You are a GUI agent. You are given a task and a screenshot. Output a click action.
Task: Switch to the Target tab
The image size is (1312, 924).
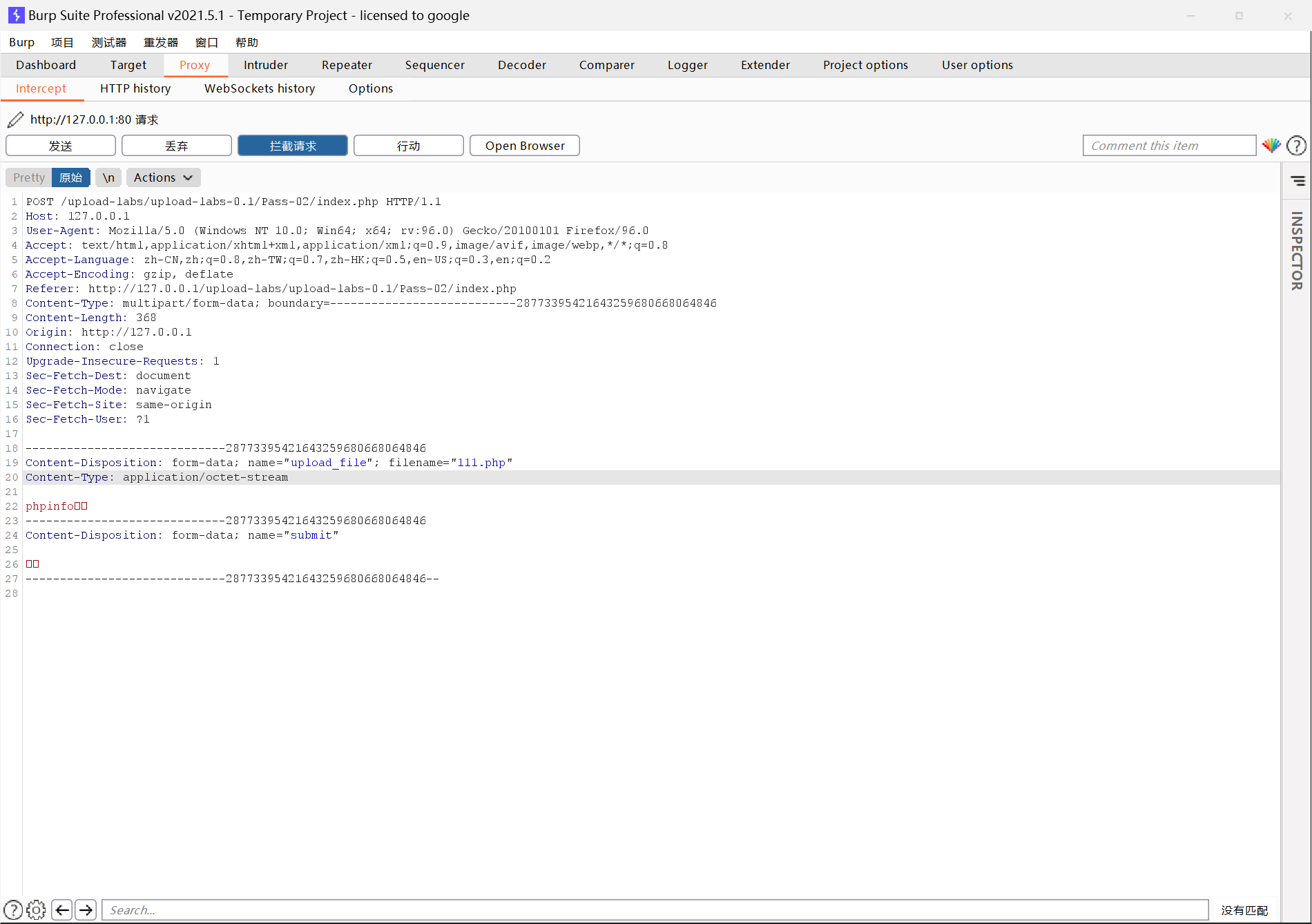pos(128,65)
